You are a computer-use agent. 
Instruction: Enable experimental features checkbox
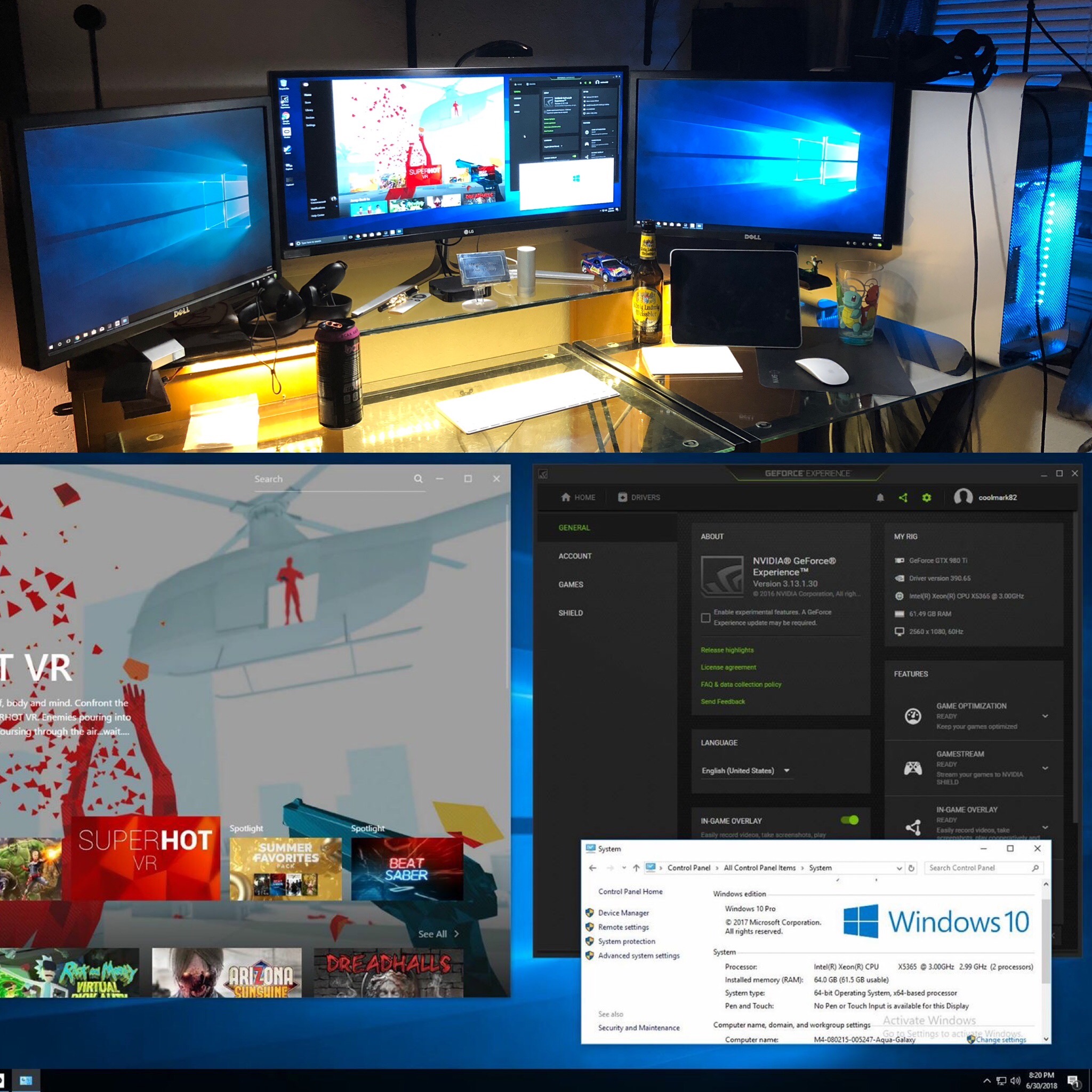tap(705, 618)
